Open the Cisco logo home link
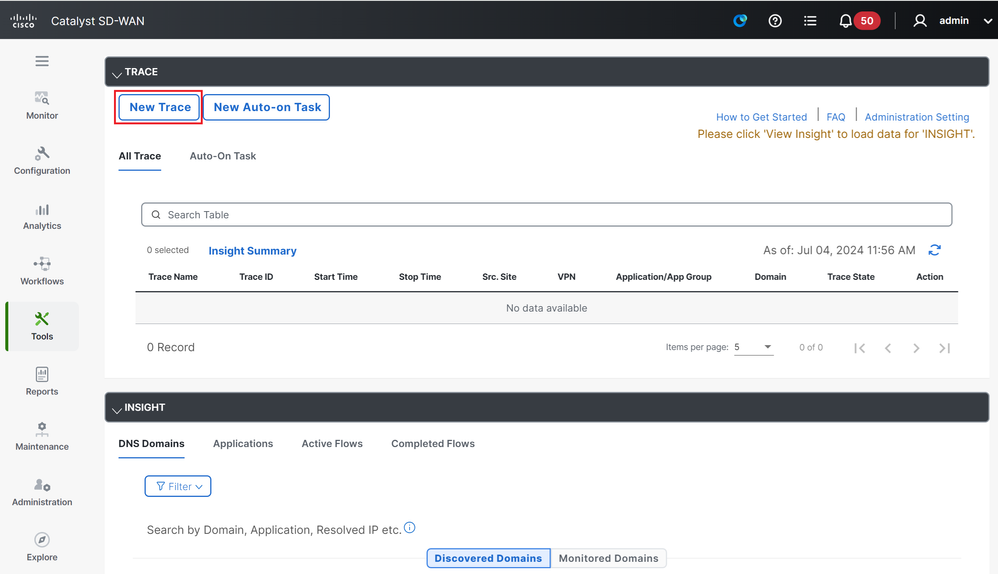Viewport: 998px width, 574px height. (24, 20)
